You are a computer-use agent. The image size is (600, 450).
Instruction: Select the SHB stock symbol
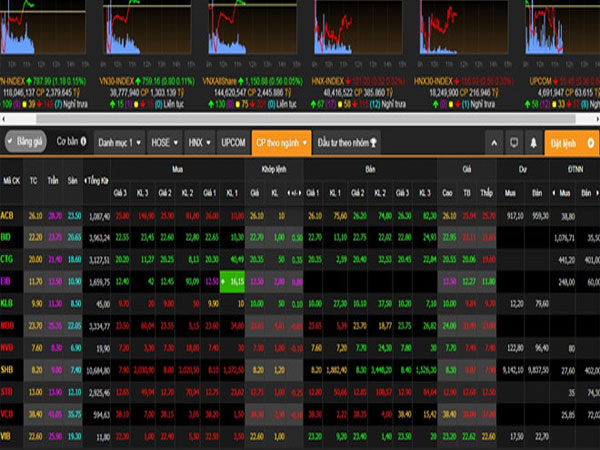click(7, 370)
